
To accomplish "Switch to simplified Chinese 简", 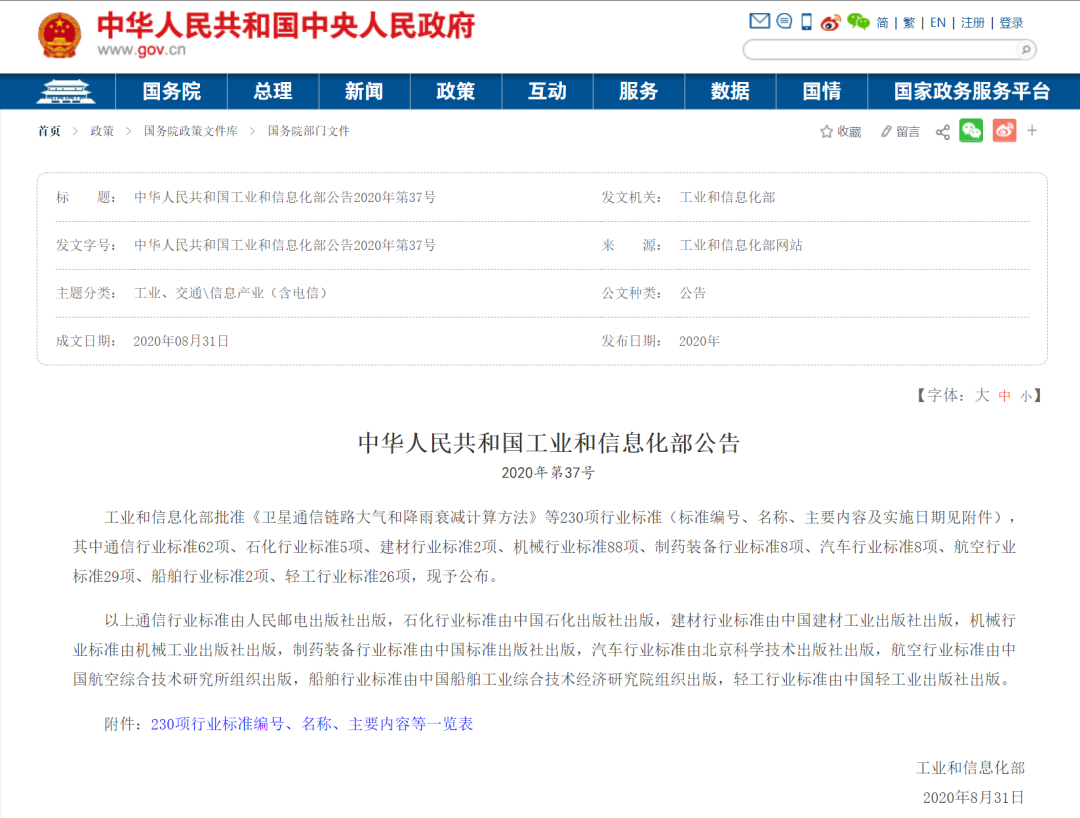I will pyautogui.click(x=882, y=23).
